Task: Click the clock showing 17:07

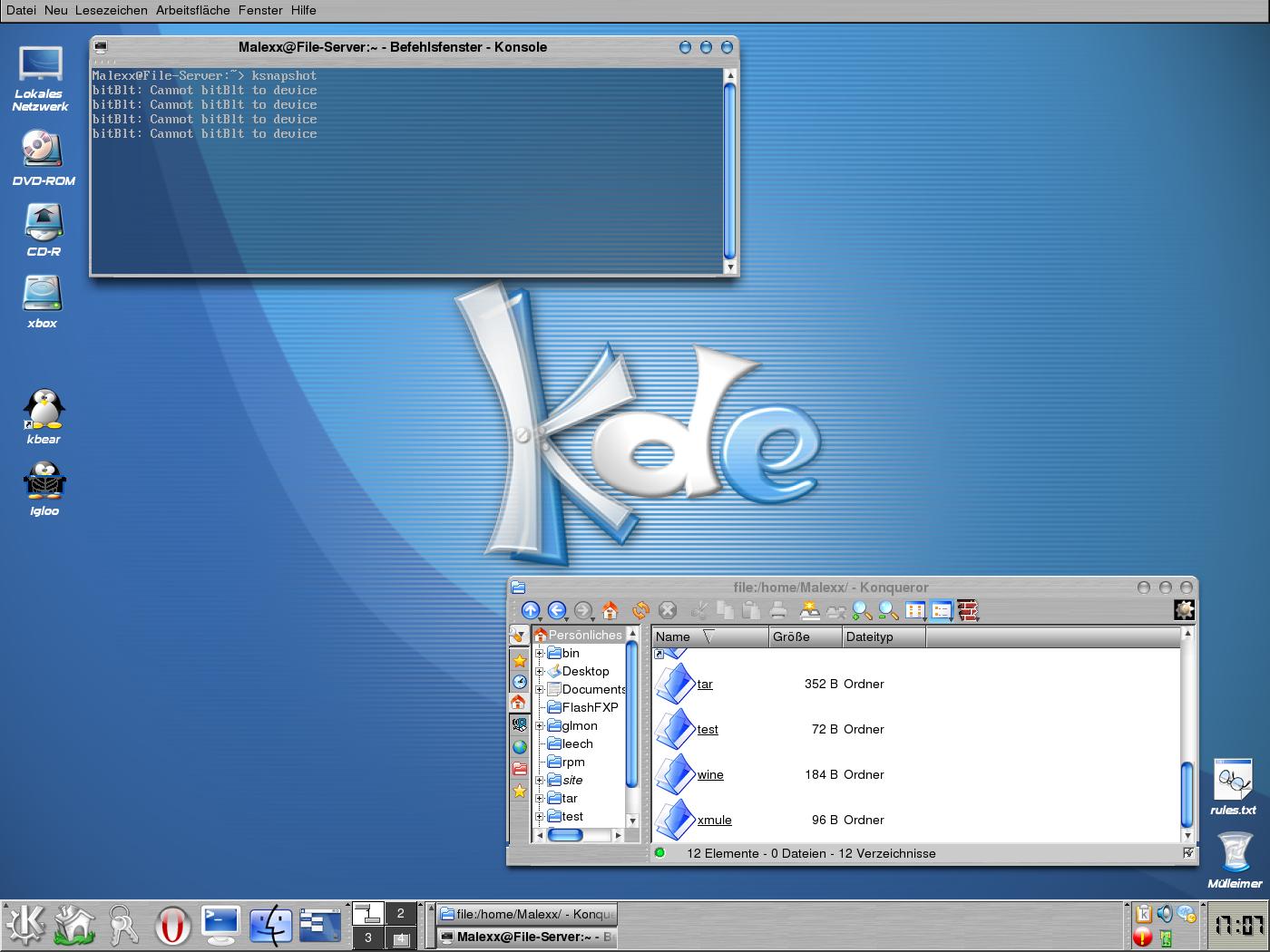Action: pyautogui.click(x=1238, y=926)
